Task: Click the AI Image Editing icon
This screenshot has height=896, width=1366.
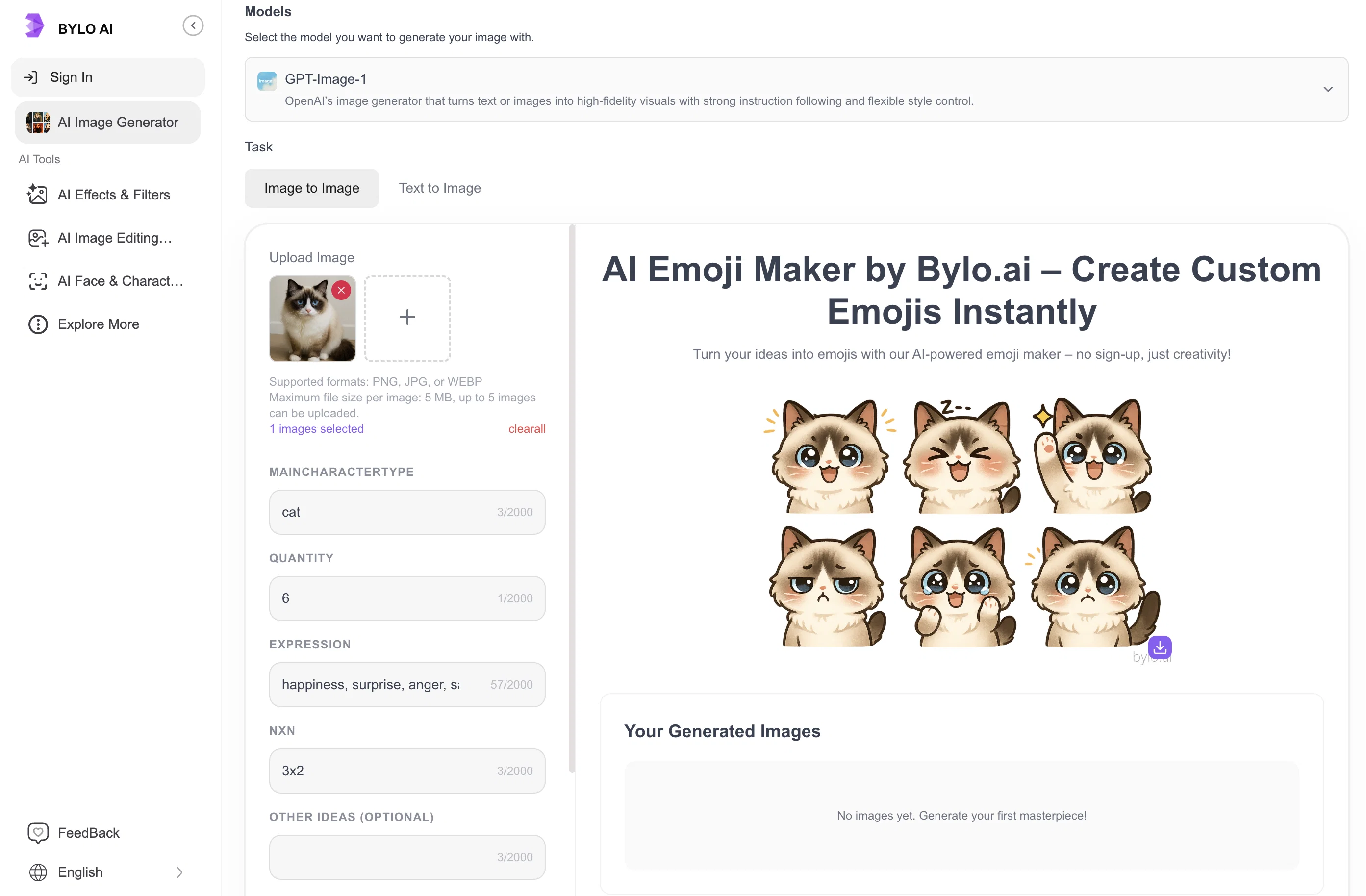Action: tap(38, 238)
